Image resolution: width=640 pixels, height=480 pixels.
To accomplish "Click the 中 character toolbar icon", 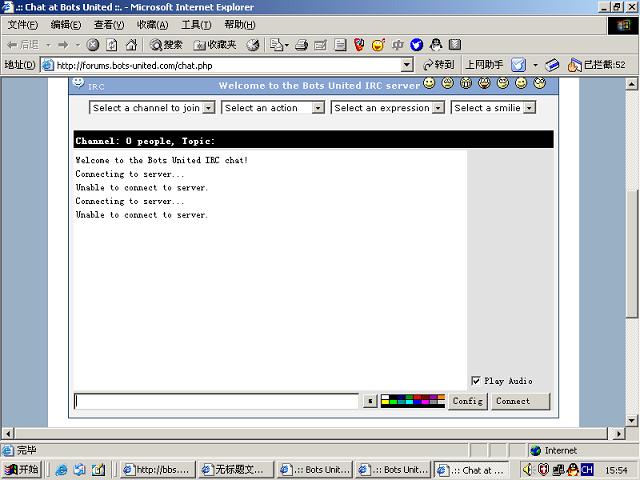I will pos(398,45).
